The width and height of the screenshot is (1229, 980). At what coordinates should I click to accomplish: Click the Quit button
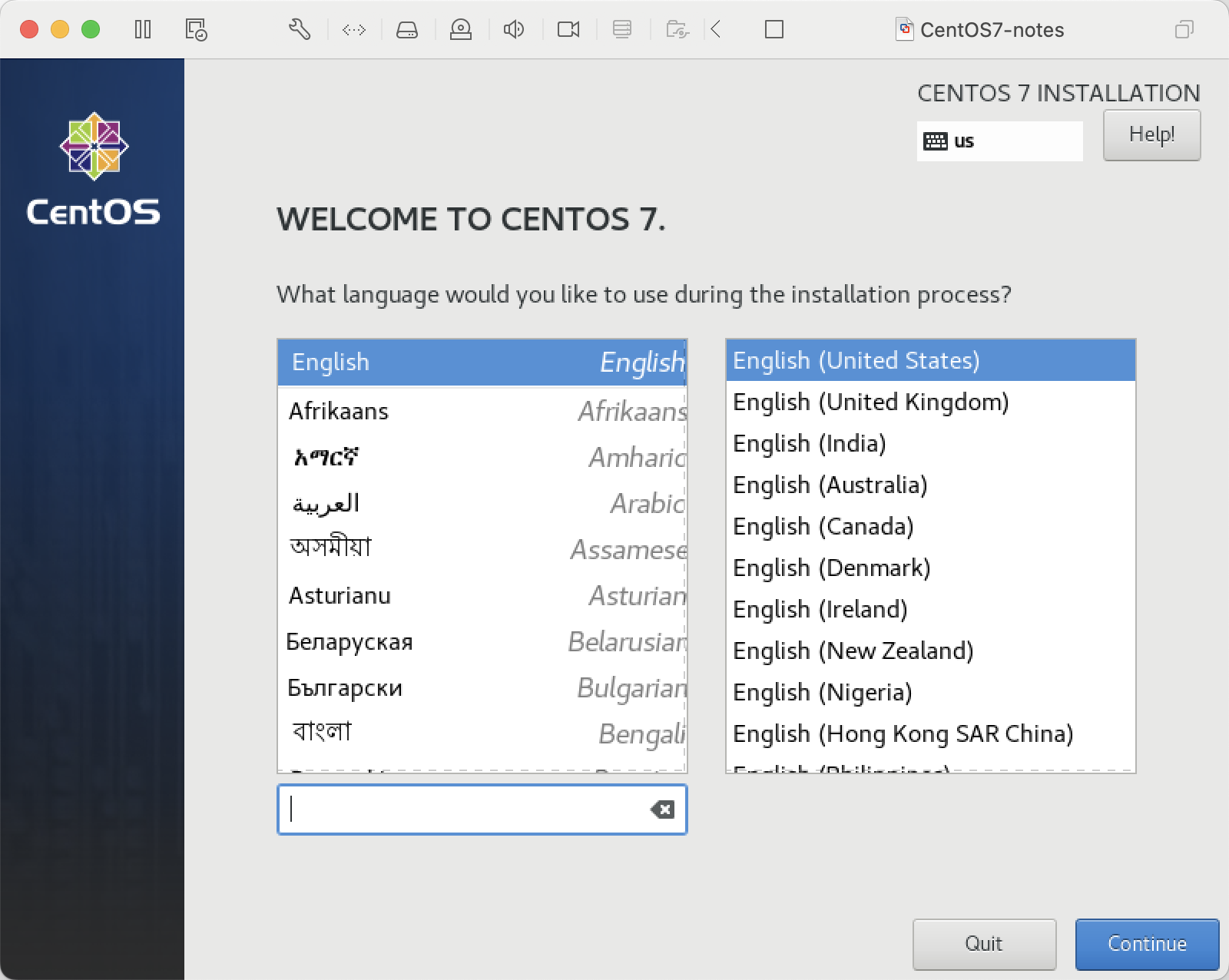[x=984, y=944]
